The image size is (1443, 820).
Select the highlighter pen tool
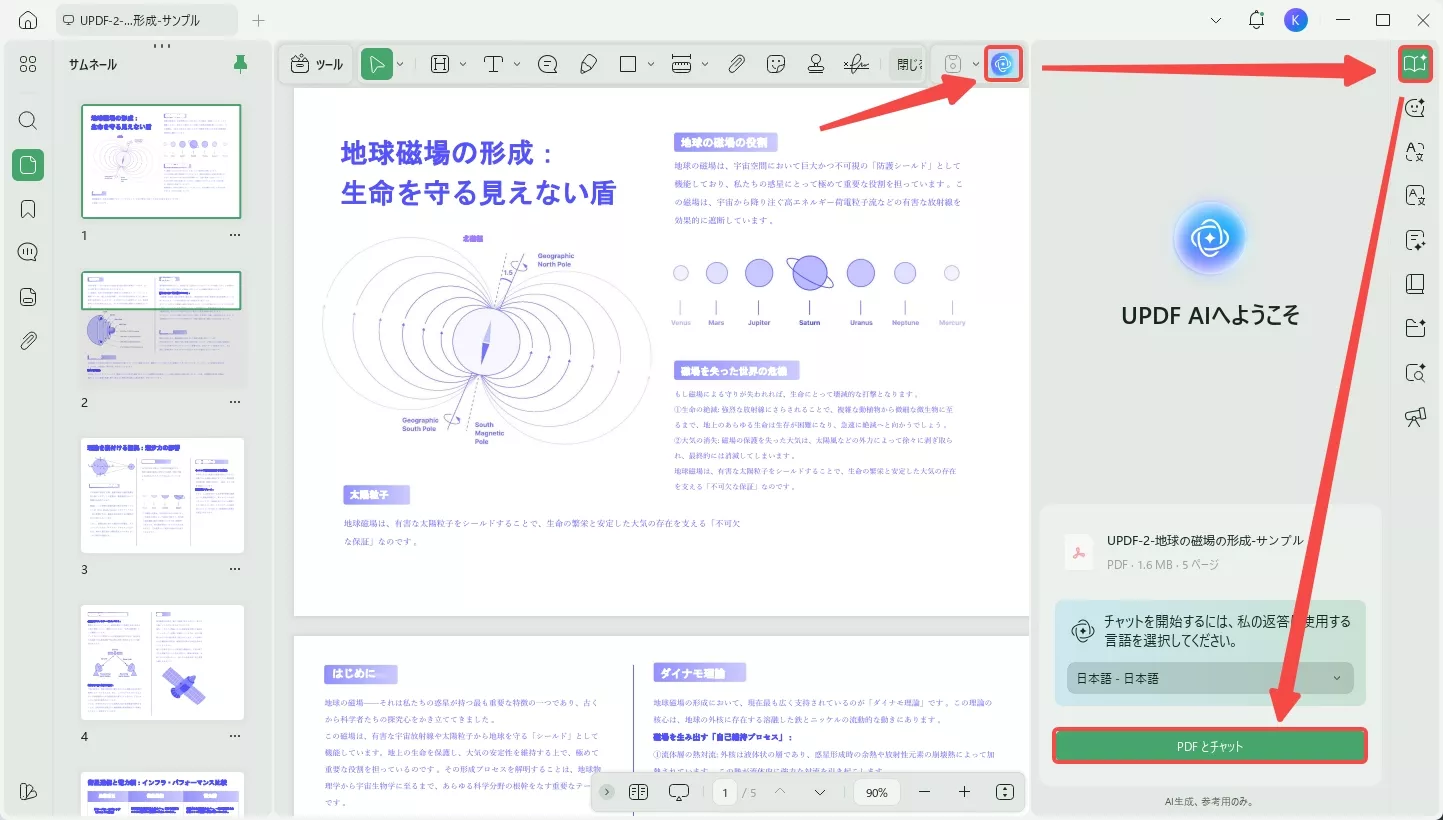(x=588, y=63)
